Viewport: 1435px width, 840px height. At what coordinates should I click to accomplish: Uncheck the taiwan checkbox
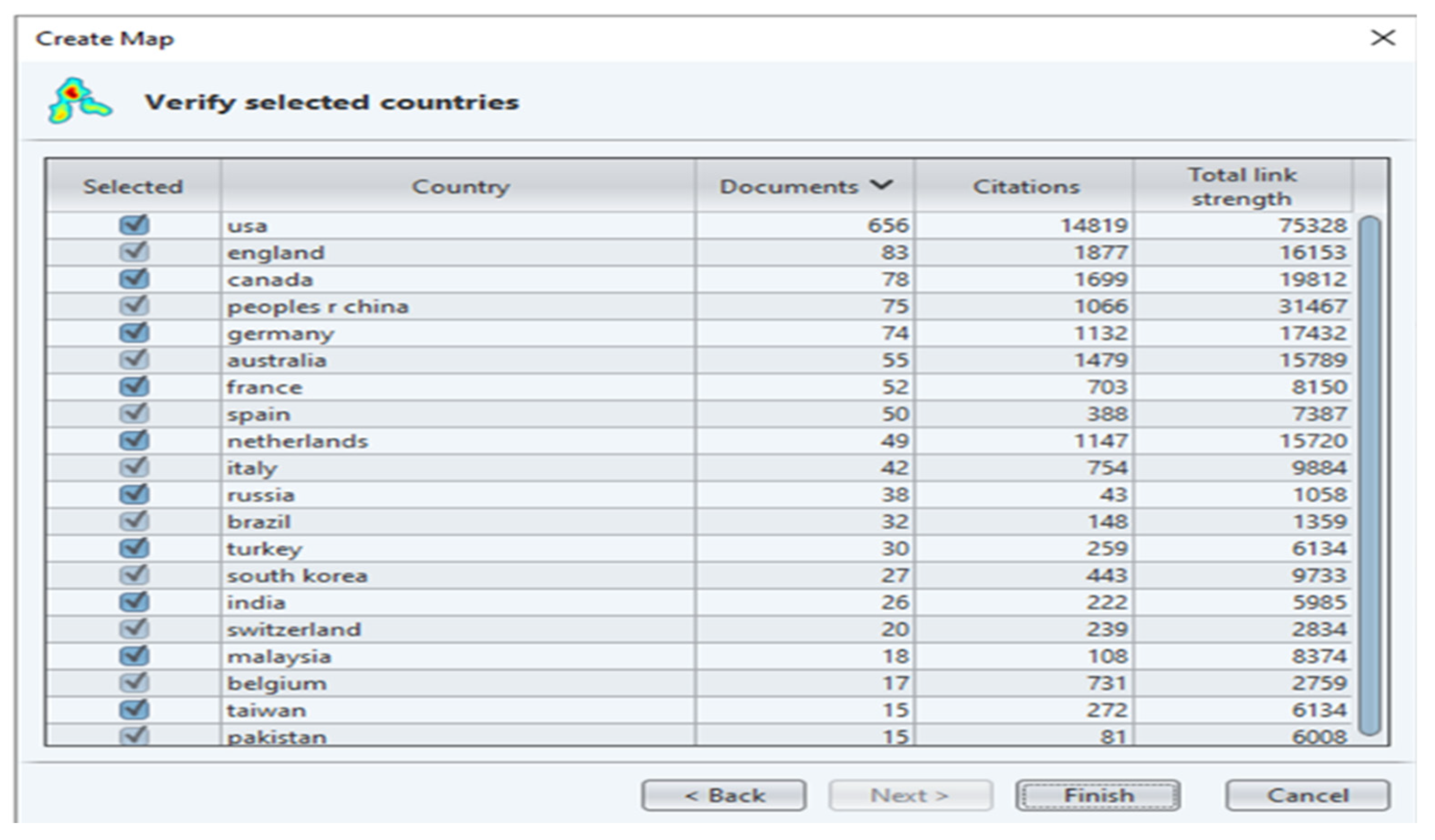pyautogui.click(x=134, y=709)
